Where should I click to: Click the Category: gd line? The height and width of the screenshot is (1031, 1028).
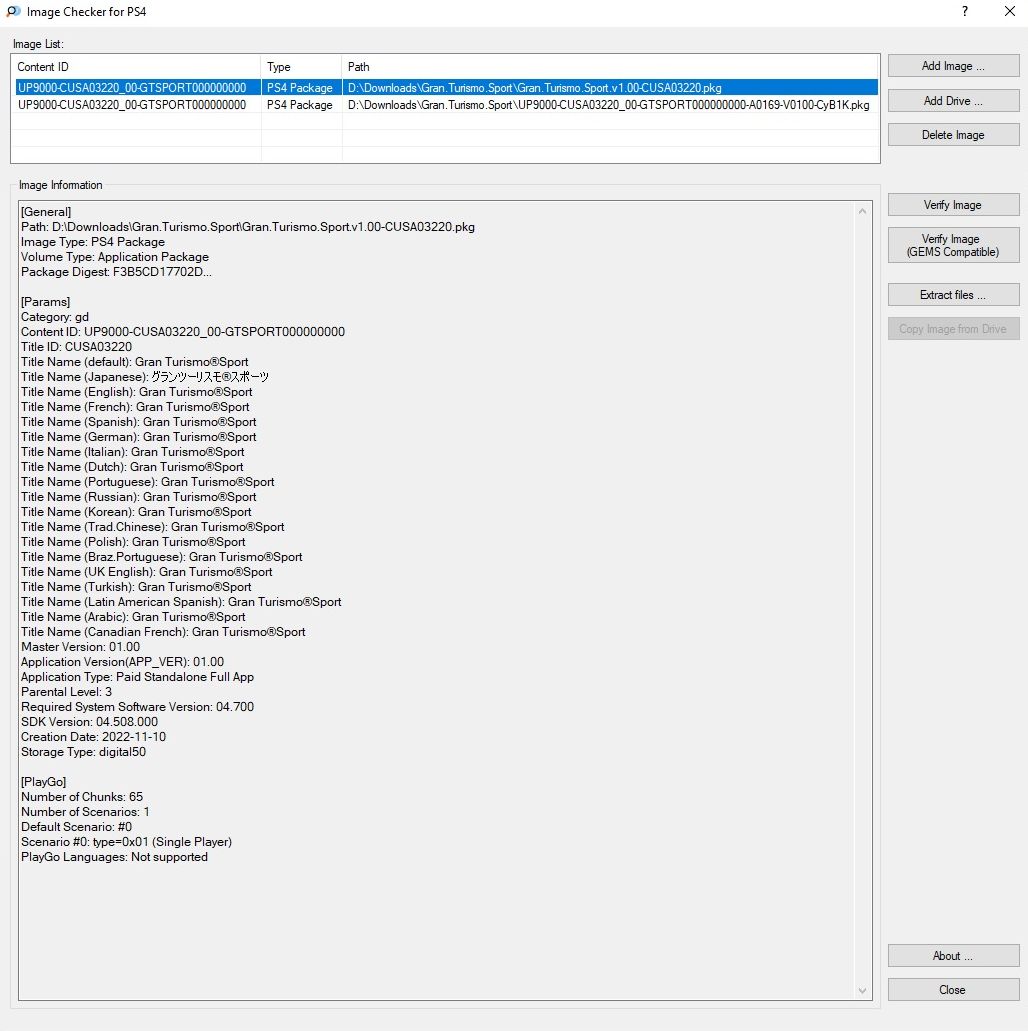pyautogui.click(x=55, y=317)
